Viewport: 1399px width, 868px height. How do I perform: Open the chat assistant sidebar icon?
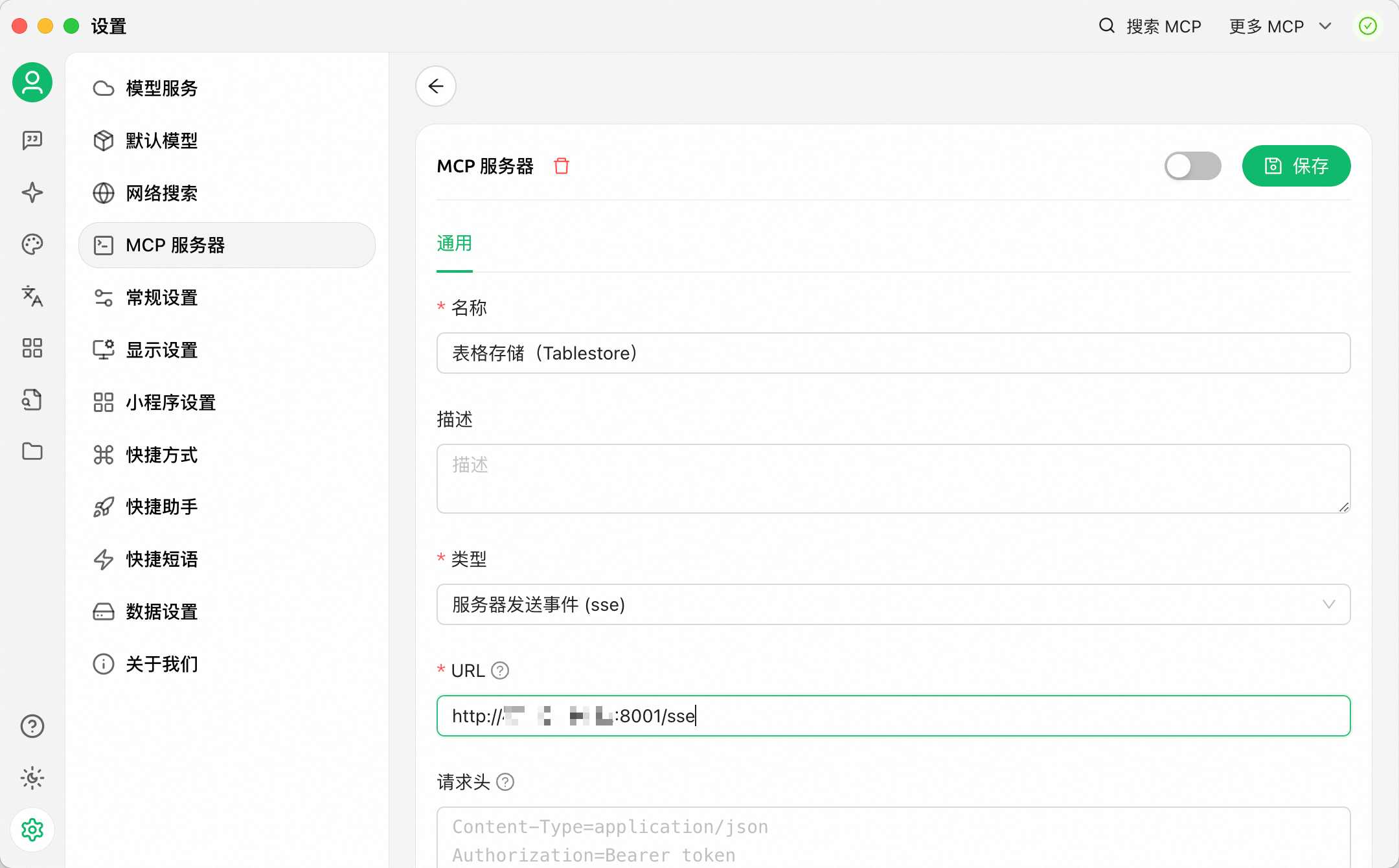tap(32, 140)
